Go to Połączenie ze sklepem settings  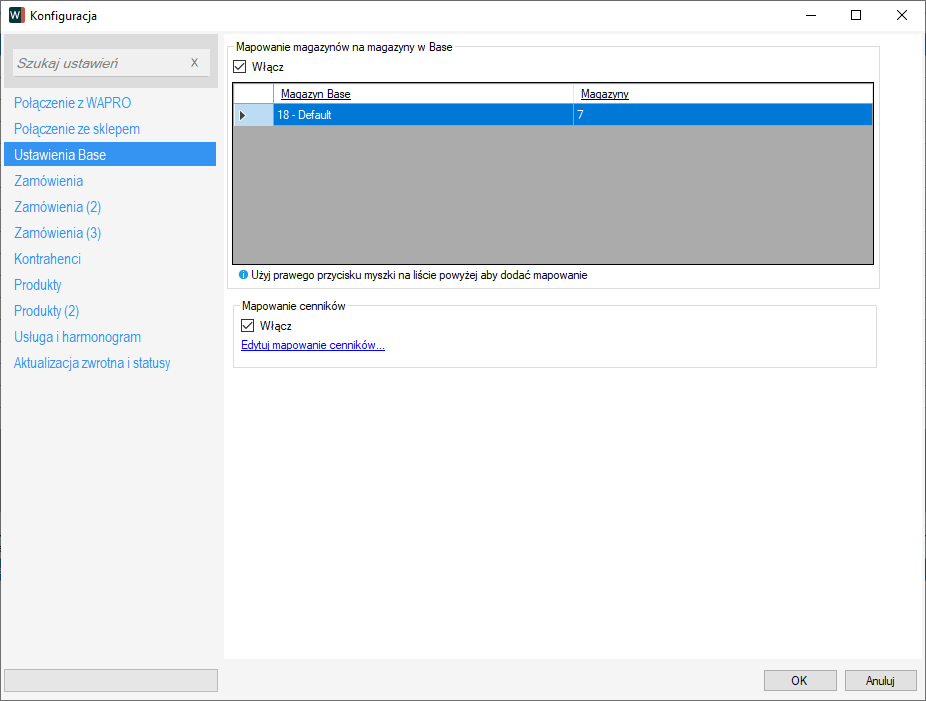point(77,129)
